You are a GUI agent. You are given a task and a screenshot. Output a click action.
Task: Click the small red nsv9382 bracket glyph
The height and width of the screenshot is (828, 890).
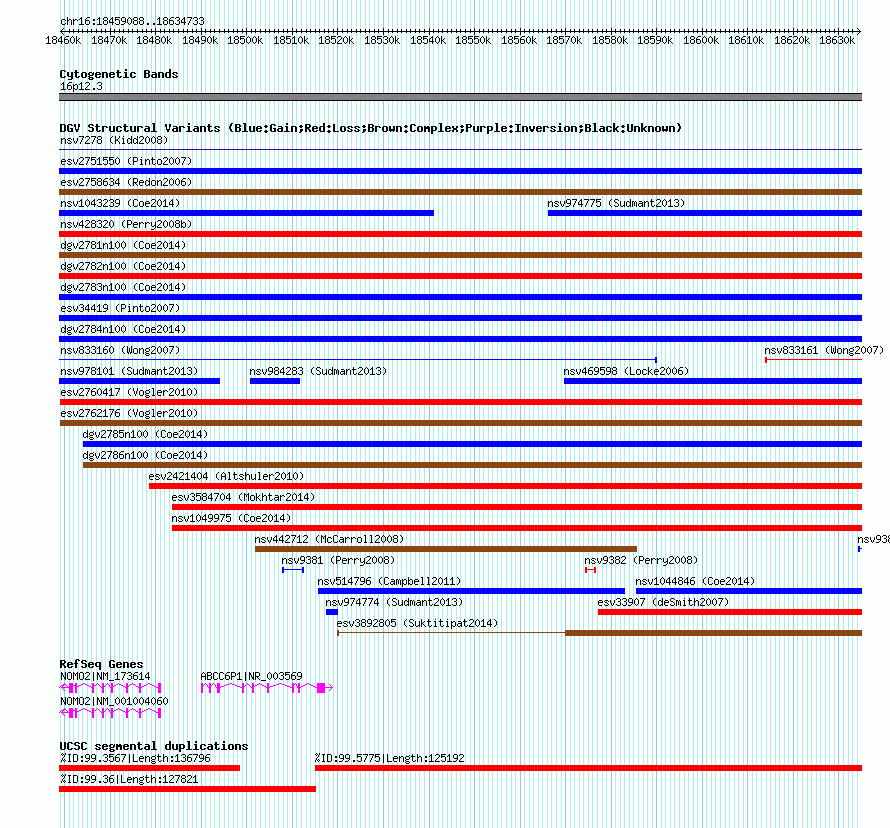[x=590, y=570]
